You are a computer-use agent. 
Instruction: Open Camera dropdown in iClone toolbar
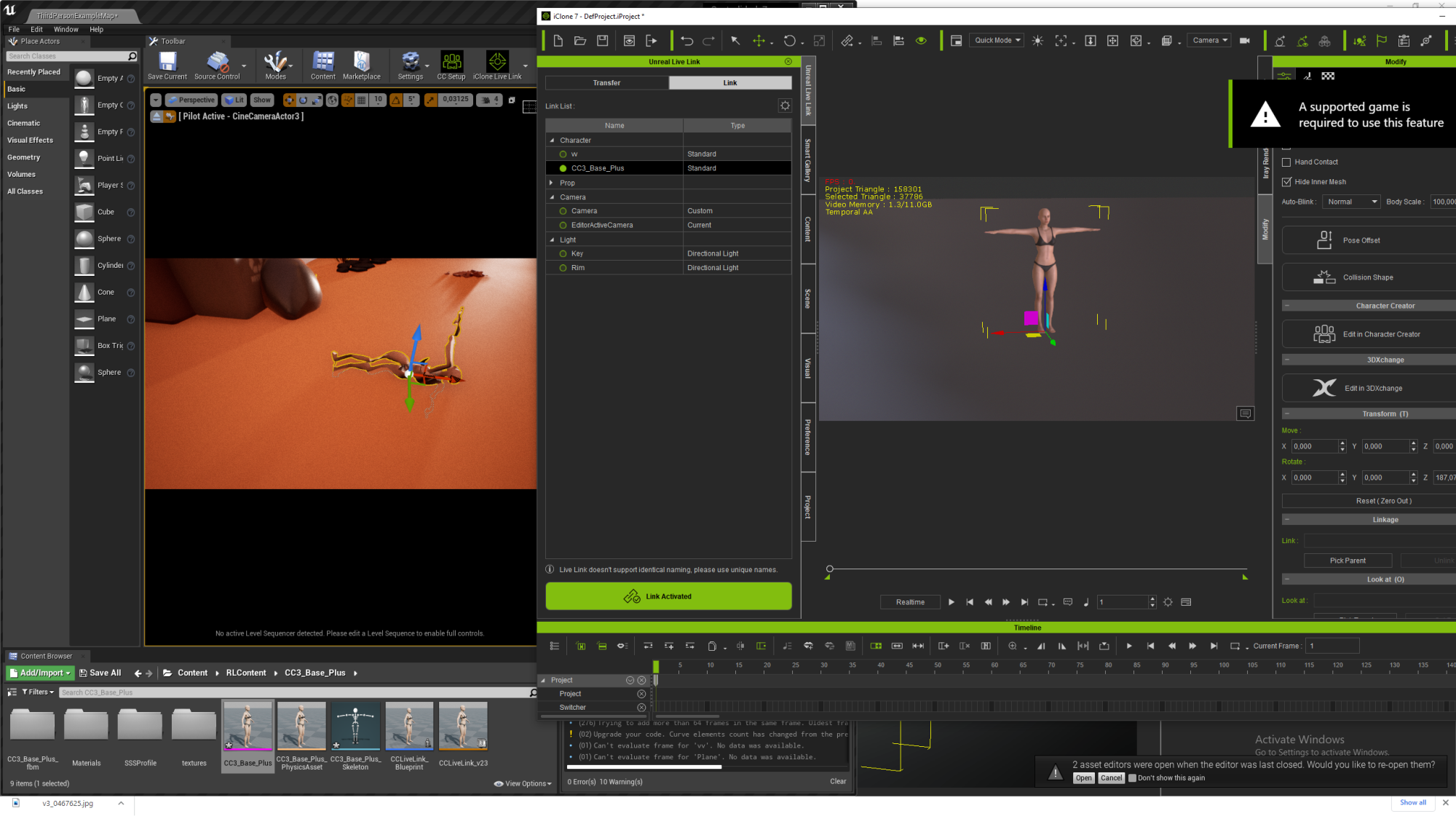pyautogui.click(x=1209, y=41)
